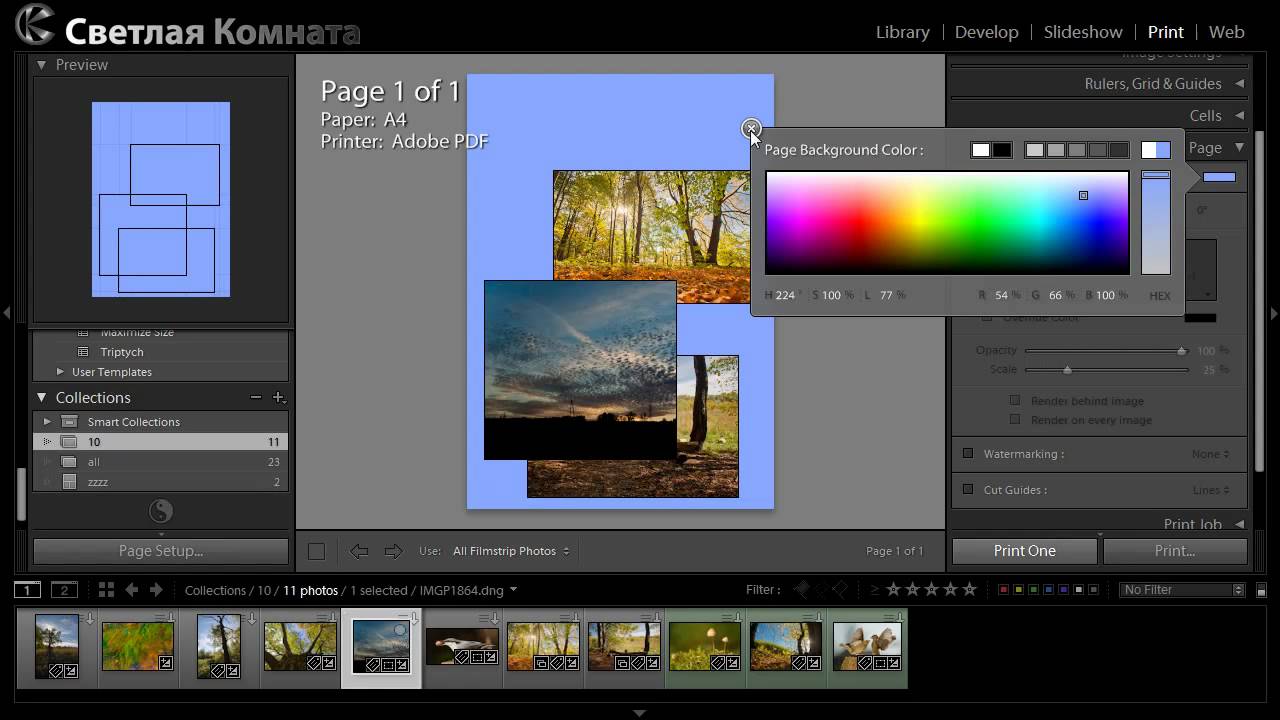Open the Watermarking None dropdown
The height and width of the screenshot is (720, 1280).
[x=1210, y=454]
